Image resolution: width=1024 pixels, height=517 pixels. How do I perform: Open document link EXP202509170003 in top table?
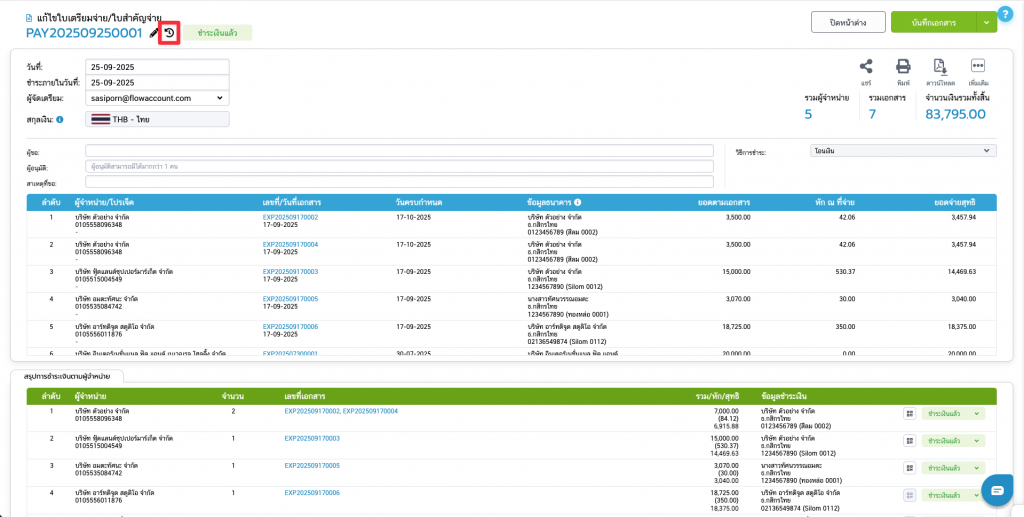pos(290,271)
